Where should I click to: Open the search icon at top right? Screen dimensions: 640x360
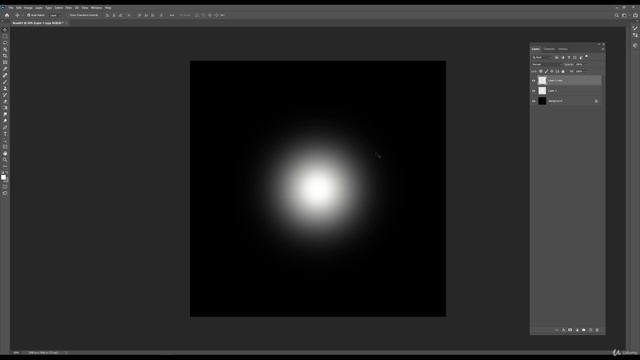point(617,15)
